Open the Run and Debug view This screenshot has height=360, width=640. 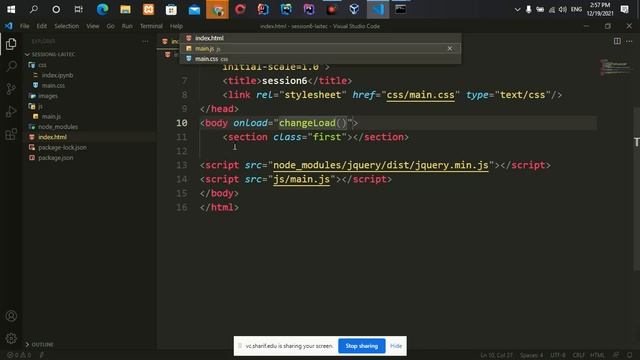11,111
